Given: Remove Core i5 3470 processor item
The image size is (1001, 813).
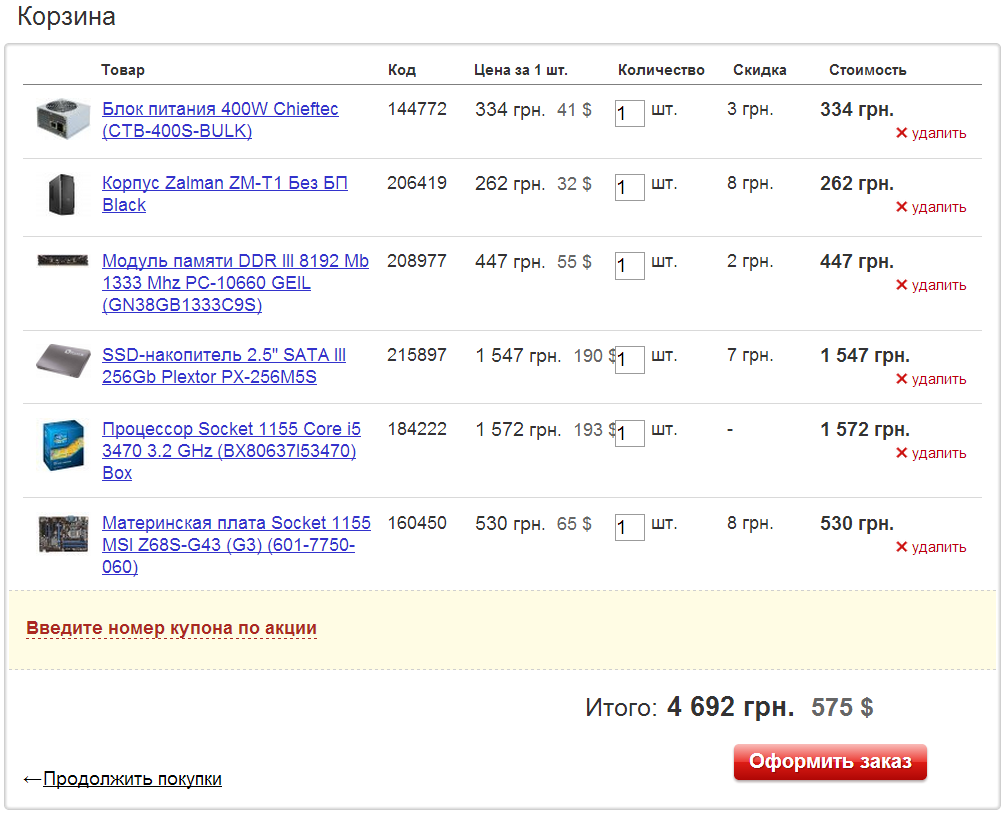Looking at the screenshot, I should [x=931, y=453].
